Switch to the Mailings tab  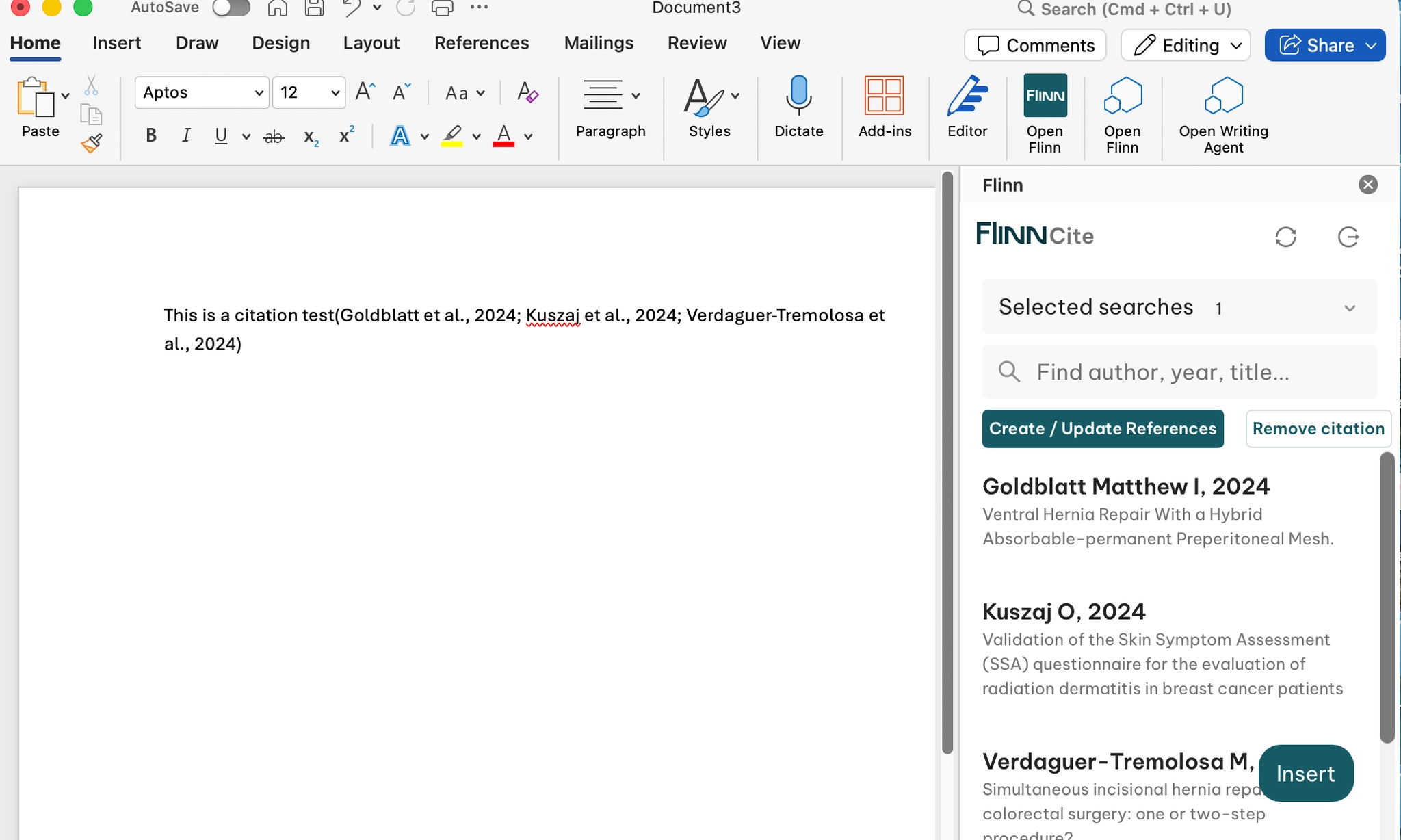click(x=599, y=43)
